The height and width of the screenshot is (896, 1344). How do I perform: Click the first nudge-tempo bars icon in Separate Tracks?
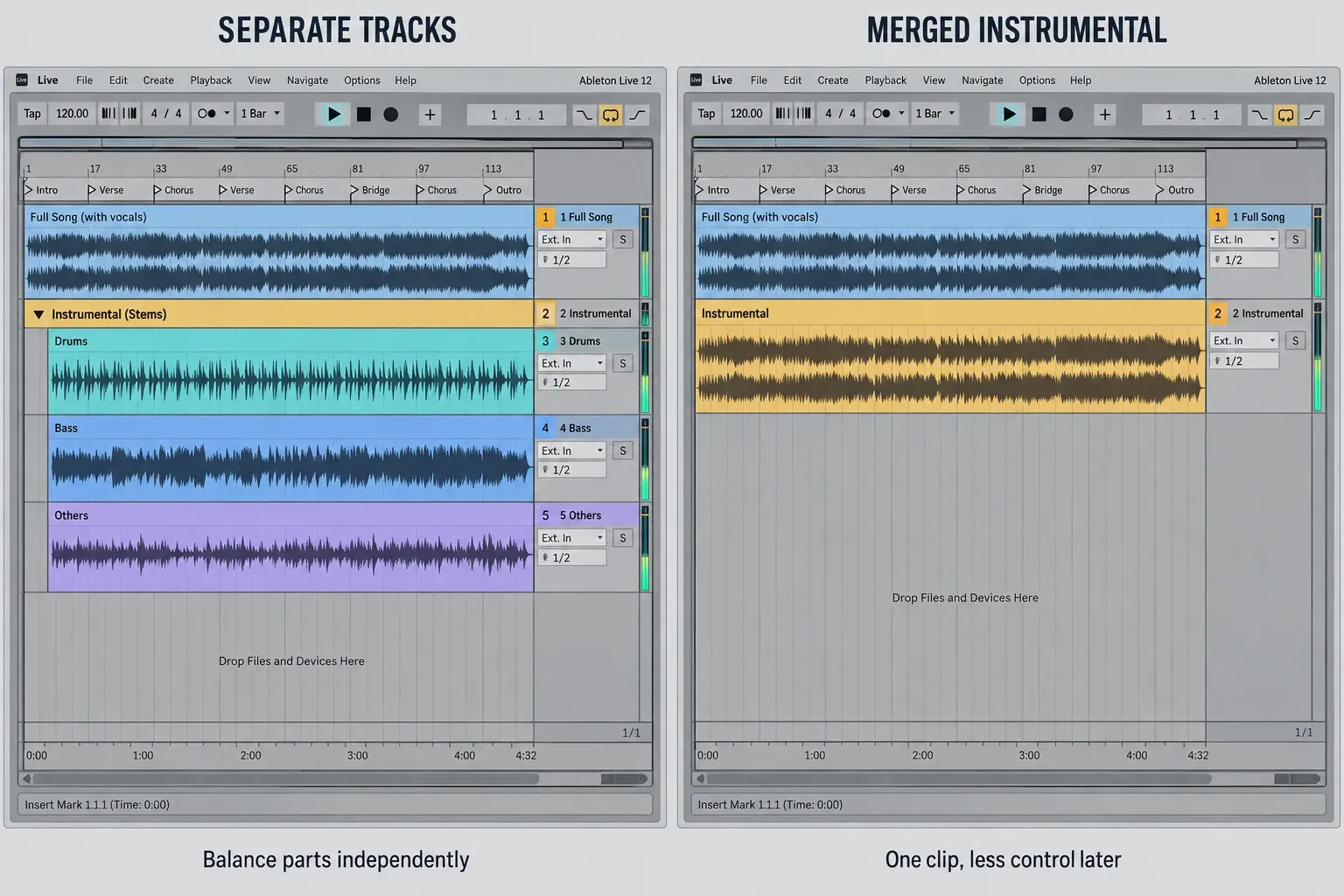(x=108, y=114)
